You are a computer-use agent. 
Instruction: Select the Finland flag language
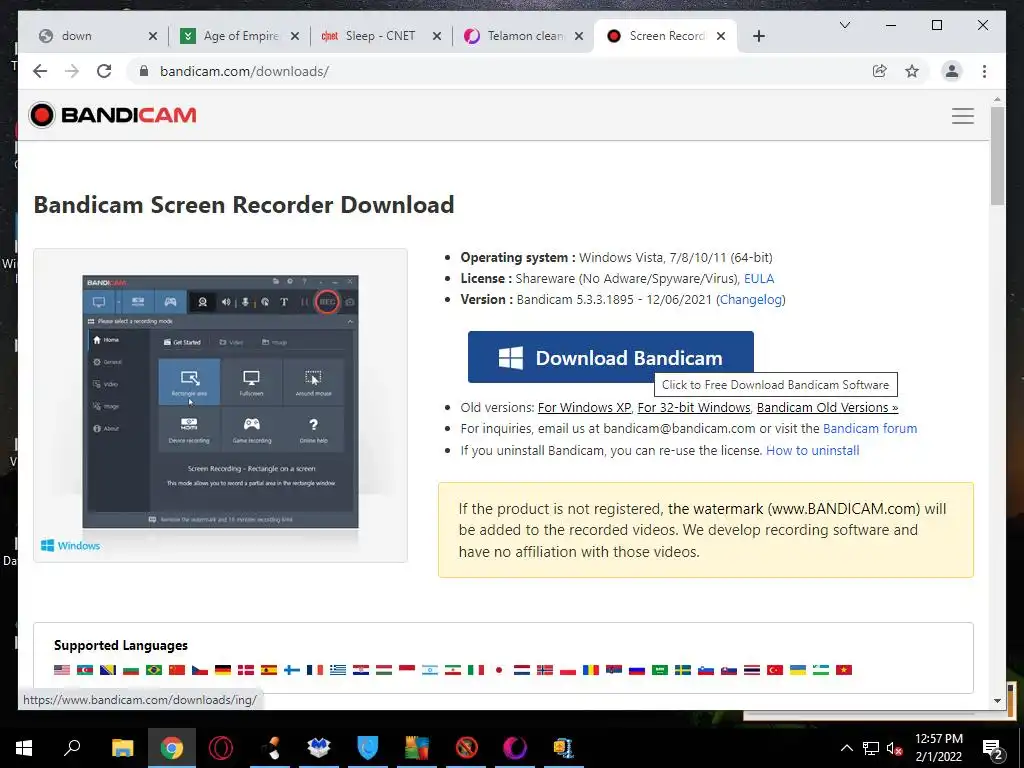(292, 670)
